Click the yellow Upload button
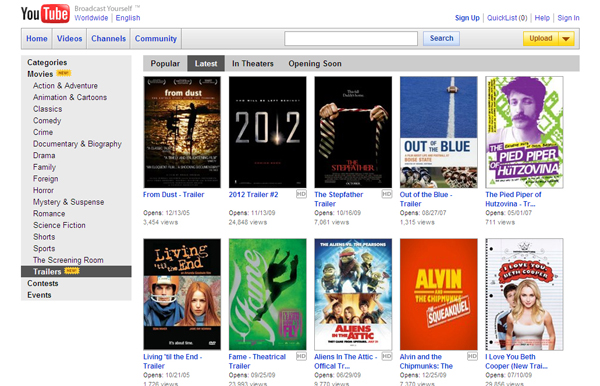Viewport: 600px width, 386px height. point(541,39)
